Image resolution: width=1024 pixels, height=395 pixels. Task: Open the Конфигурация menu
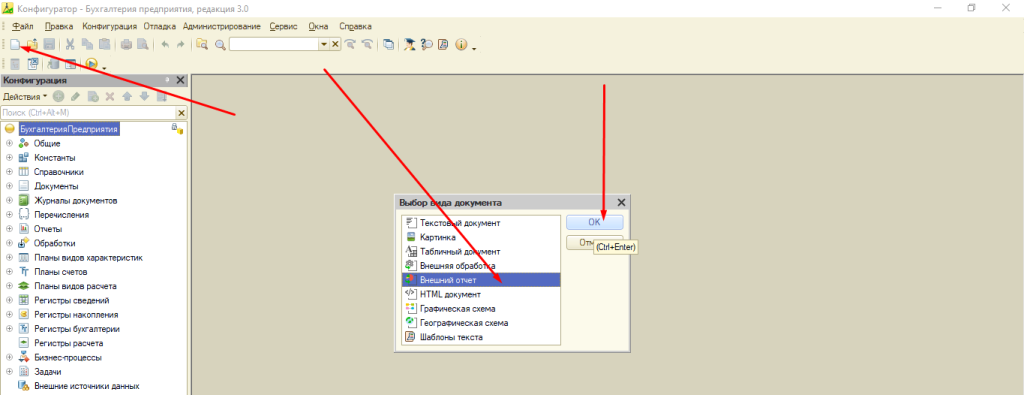pyautogui.click(x=110, y=27)
